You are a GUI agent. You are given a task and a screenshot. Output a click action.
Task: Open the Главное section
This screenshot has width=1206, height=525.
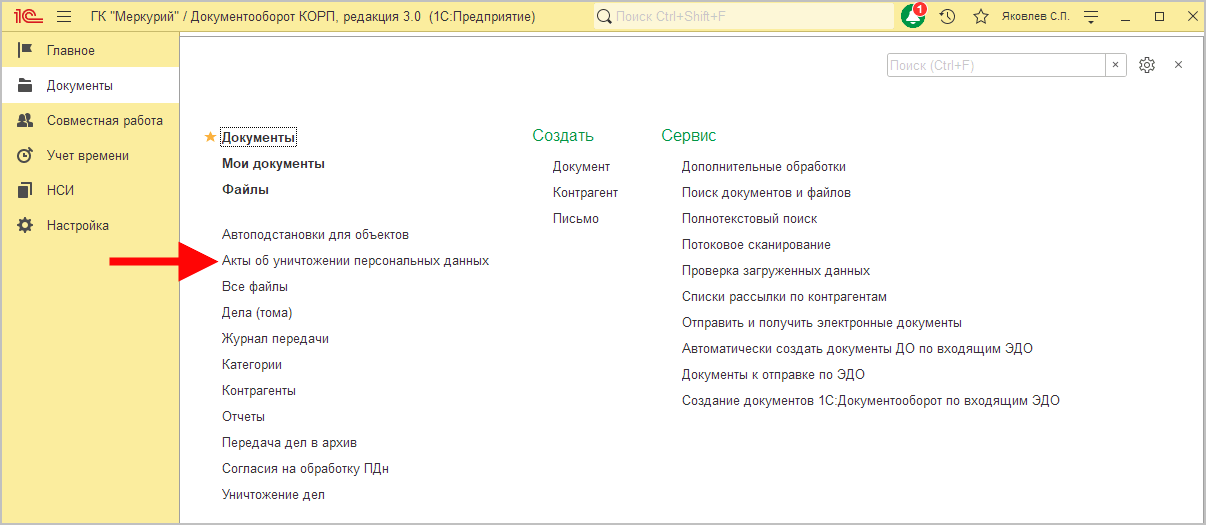70,51
